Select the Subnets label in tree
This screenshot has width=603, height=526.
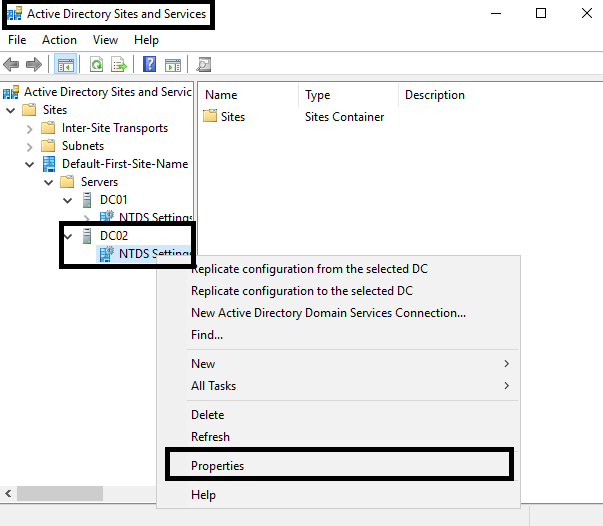pos(83,146)
